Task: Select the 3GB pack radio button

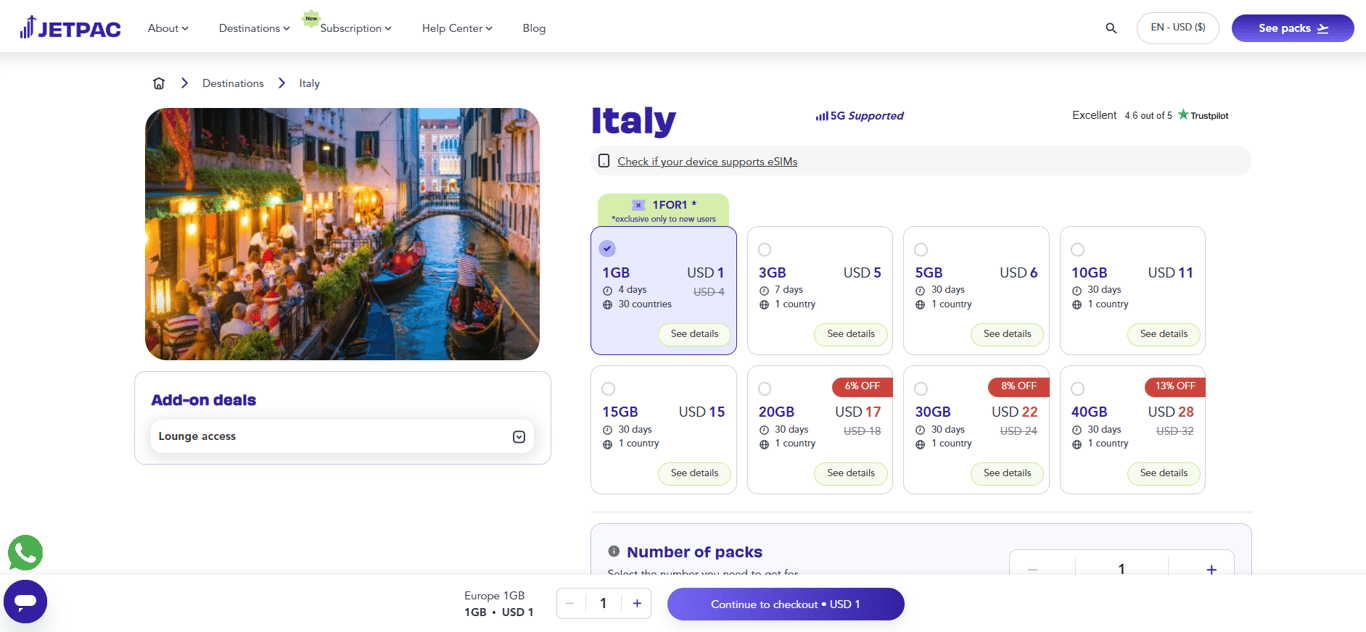Action: click(x=765, y=249)
